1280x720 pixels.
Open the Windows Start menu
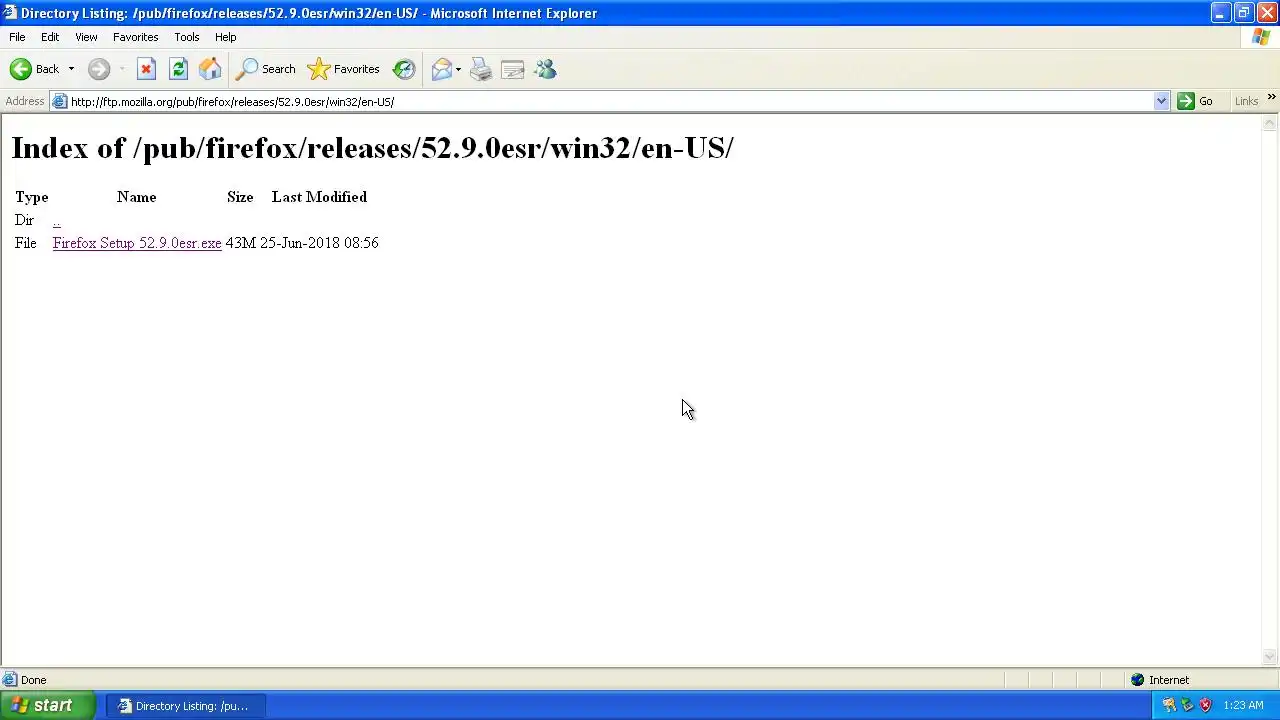(47, 705)
